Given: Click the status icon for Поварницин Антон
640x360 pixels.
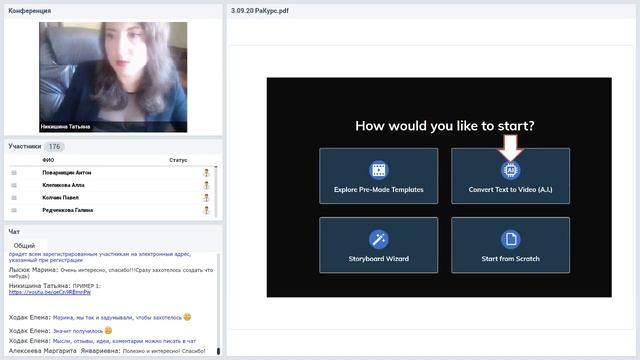Looking at the screenshot, I should [206, 173].
